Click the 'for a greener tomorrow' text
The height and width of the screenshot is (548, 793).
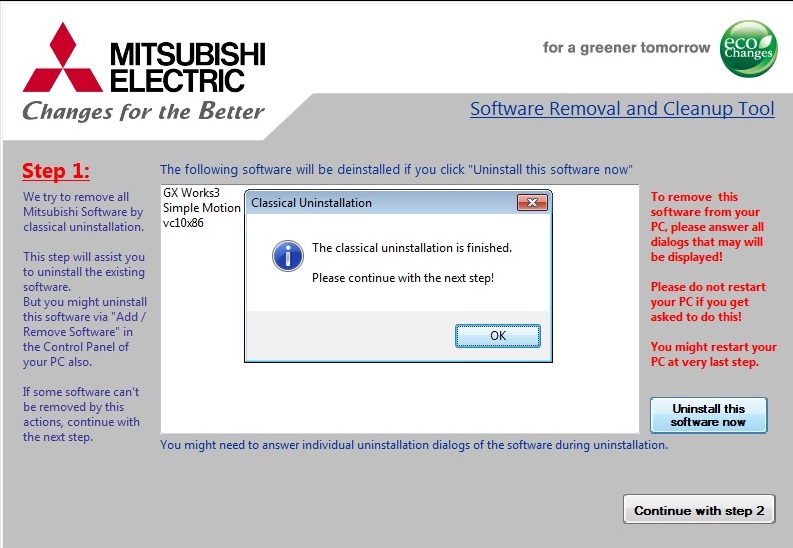pyautogui.click(x=626, y=48)
